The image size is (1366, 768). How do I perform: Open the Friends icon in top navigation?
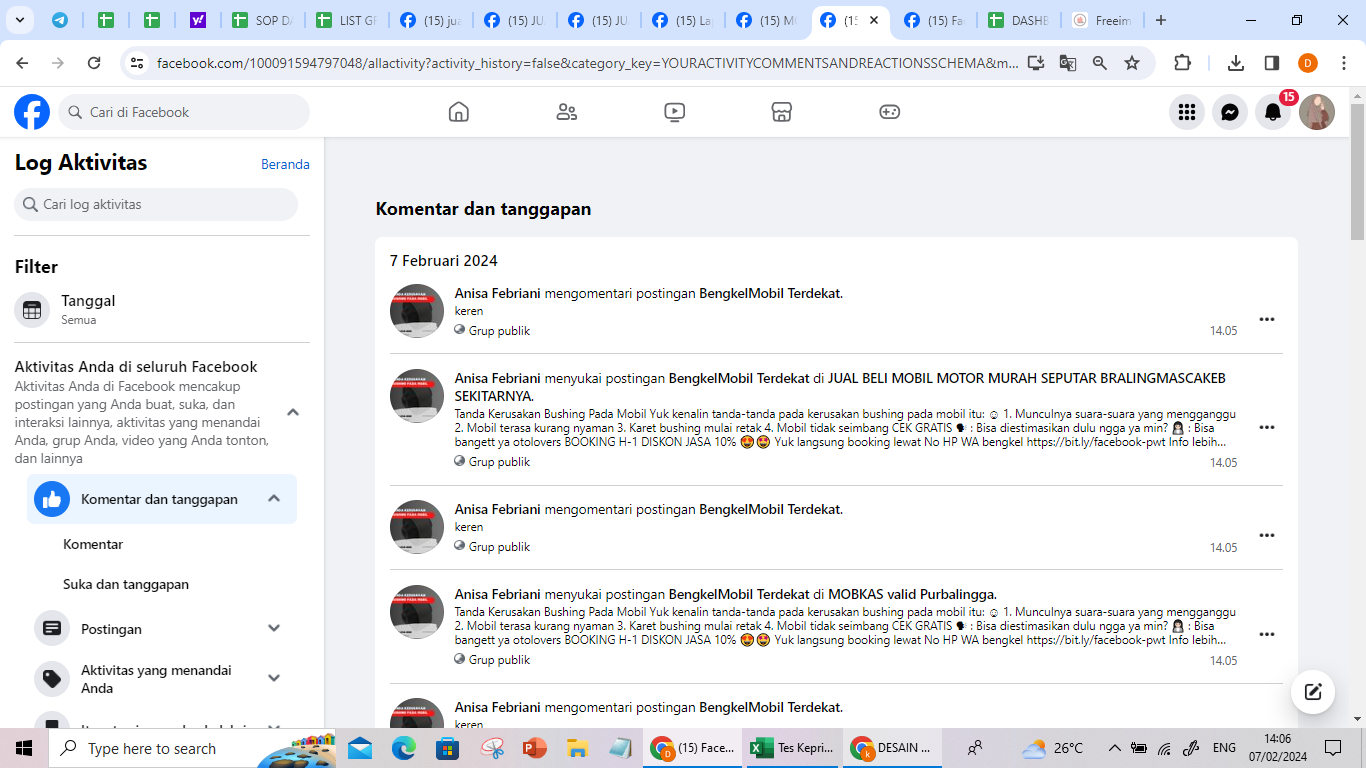(x=567, y=112)
